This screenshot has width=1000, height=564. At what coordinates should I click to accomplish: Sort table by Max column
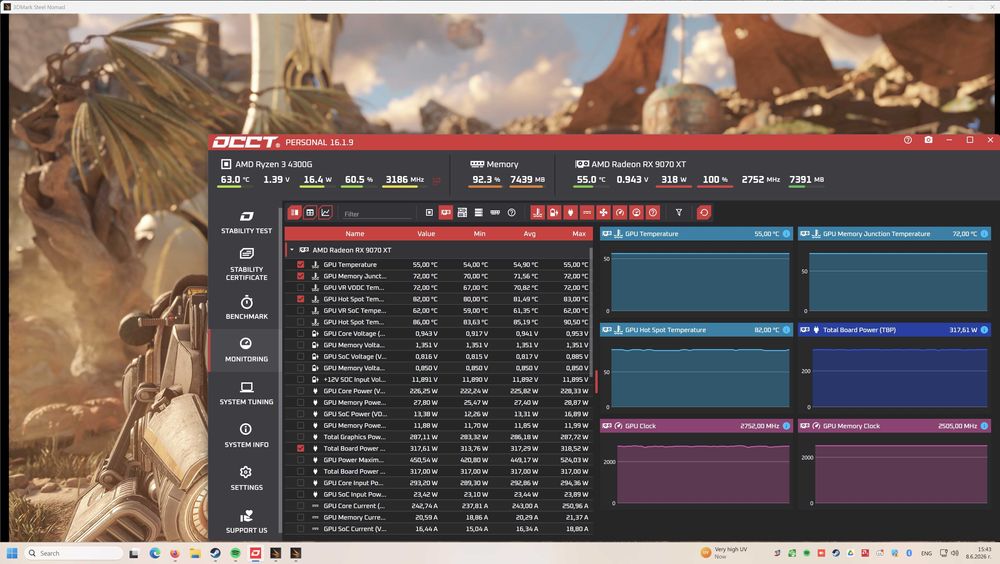[578, 234]
